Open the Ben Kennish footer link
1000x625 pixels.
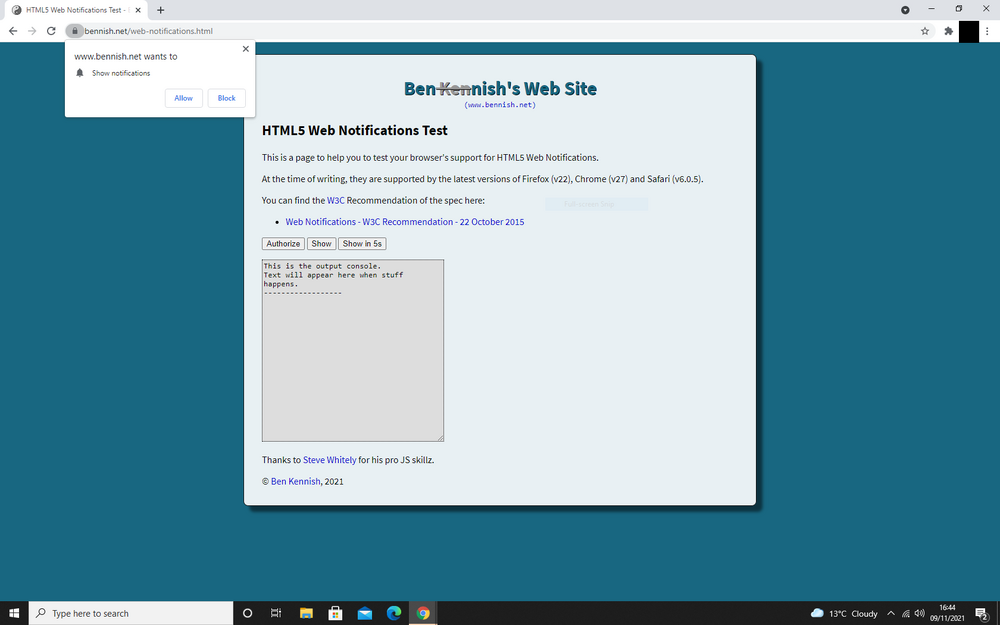point(295,482)
